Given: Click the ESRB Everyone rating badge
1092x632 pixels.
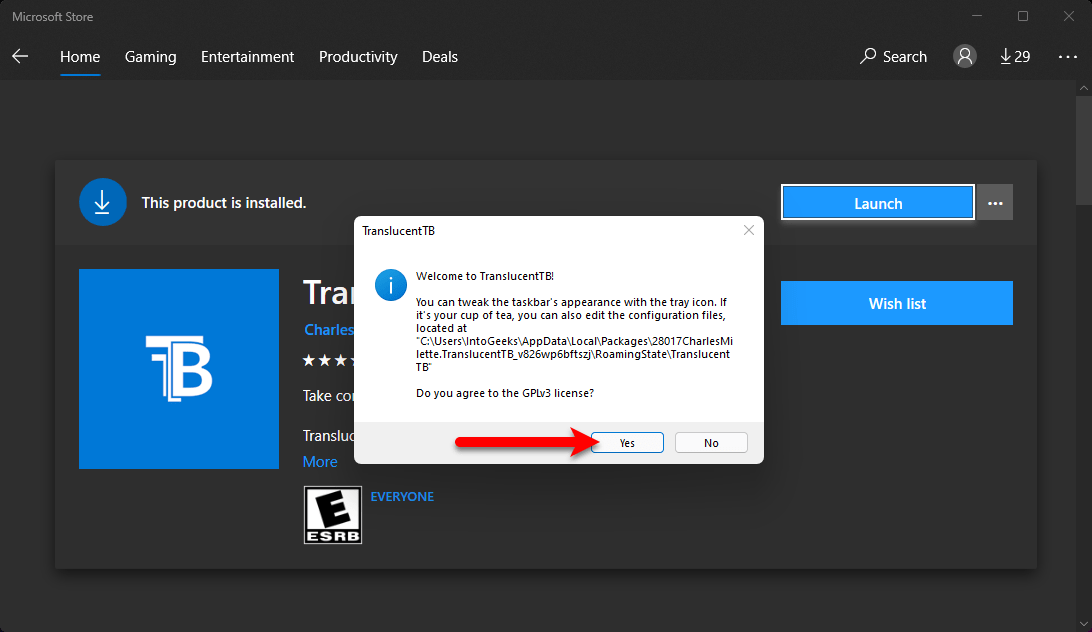Looking at the screenshot, I should [333, 515].
